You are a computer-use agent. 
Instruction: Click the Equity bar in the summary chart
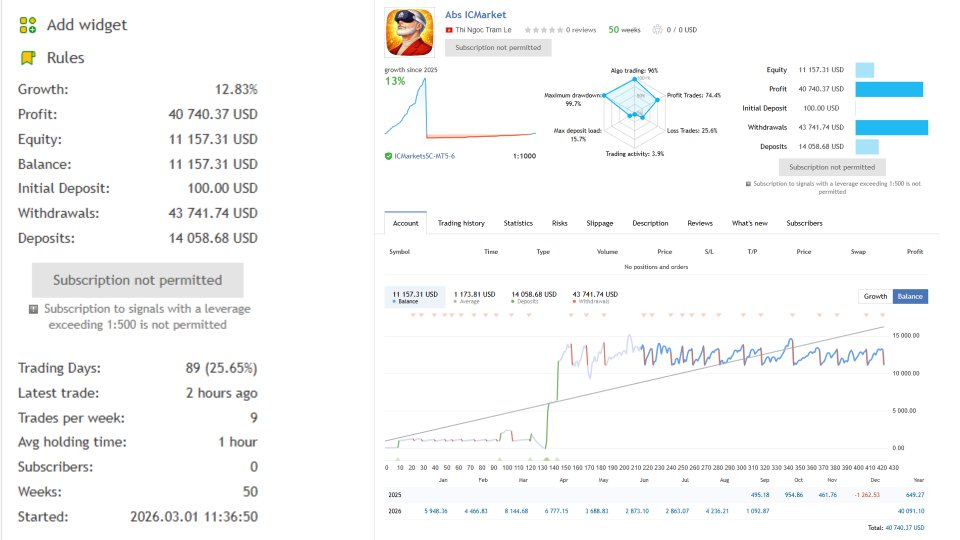coord(864,70)
